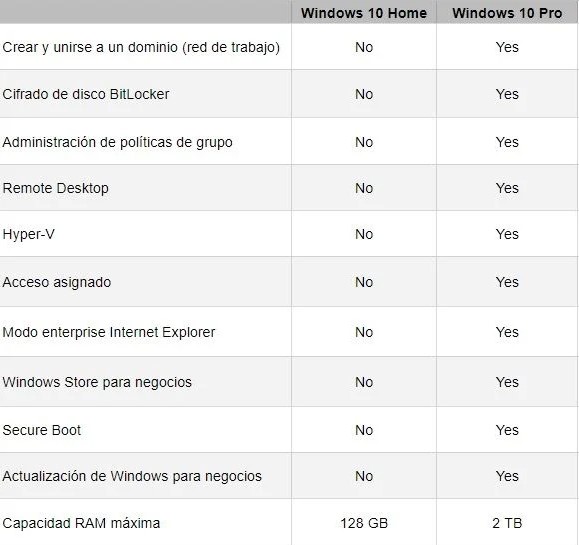Select the Capacidad RAM máxima label
579x545 pixels.
point(81,523)
